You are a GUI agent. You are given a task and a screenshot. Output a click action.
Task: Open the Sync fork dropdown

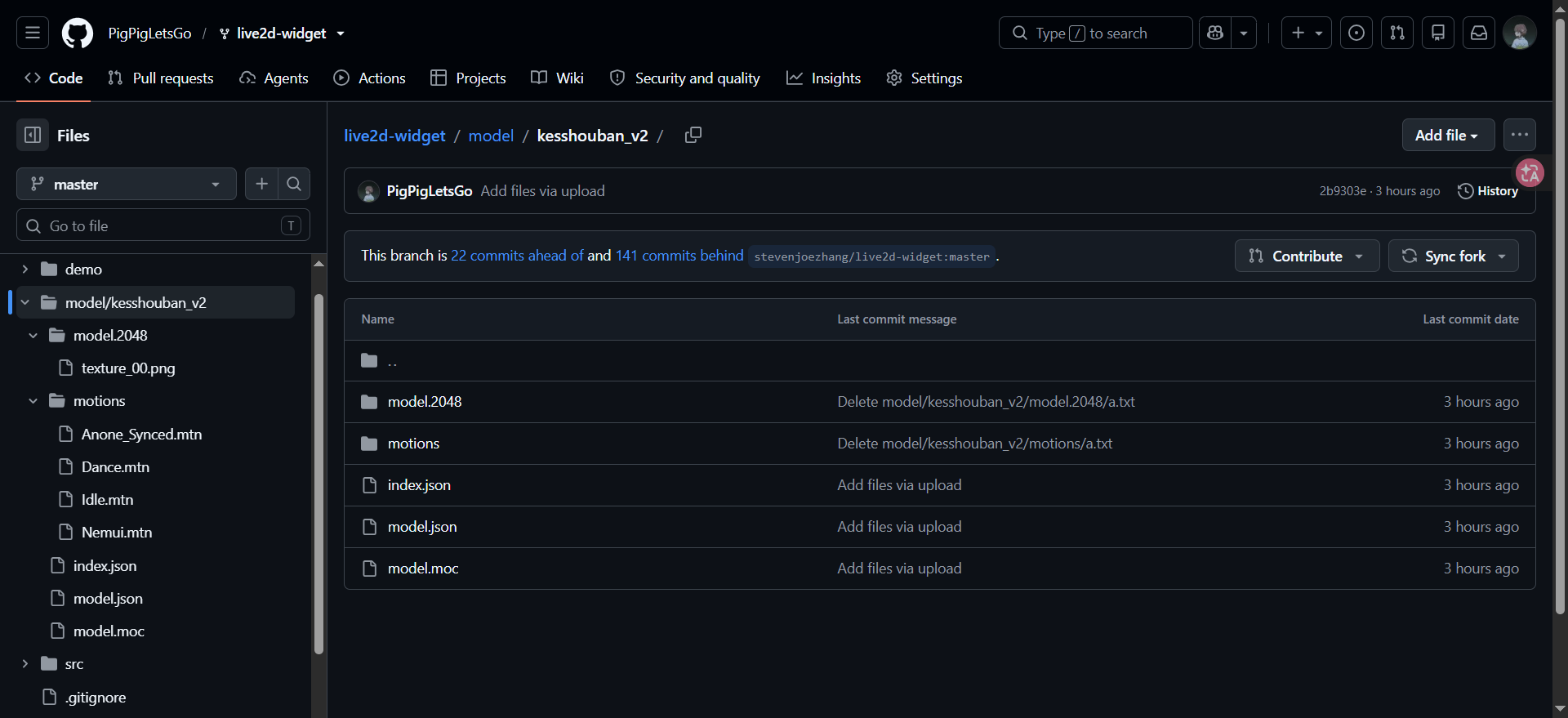(1454, 256)
